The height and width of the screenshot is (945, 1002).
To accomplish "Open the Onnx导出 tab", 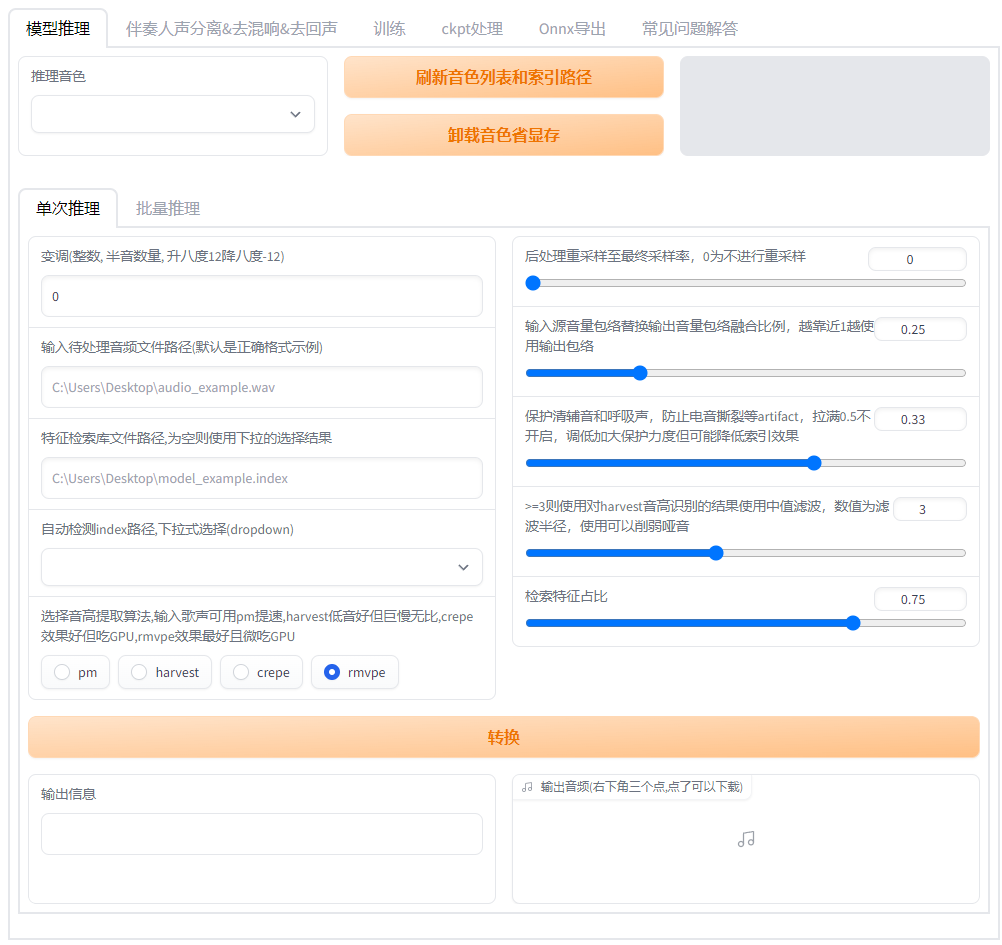I will point(572,29).
